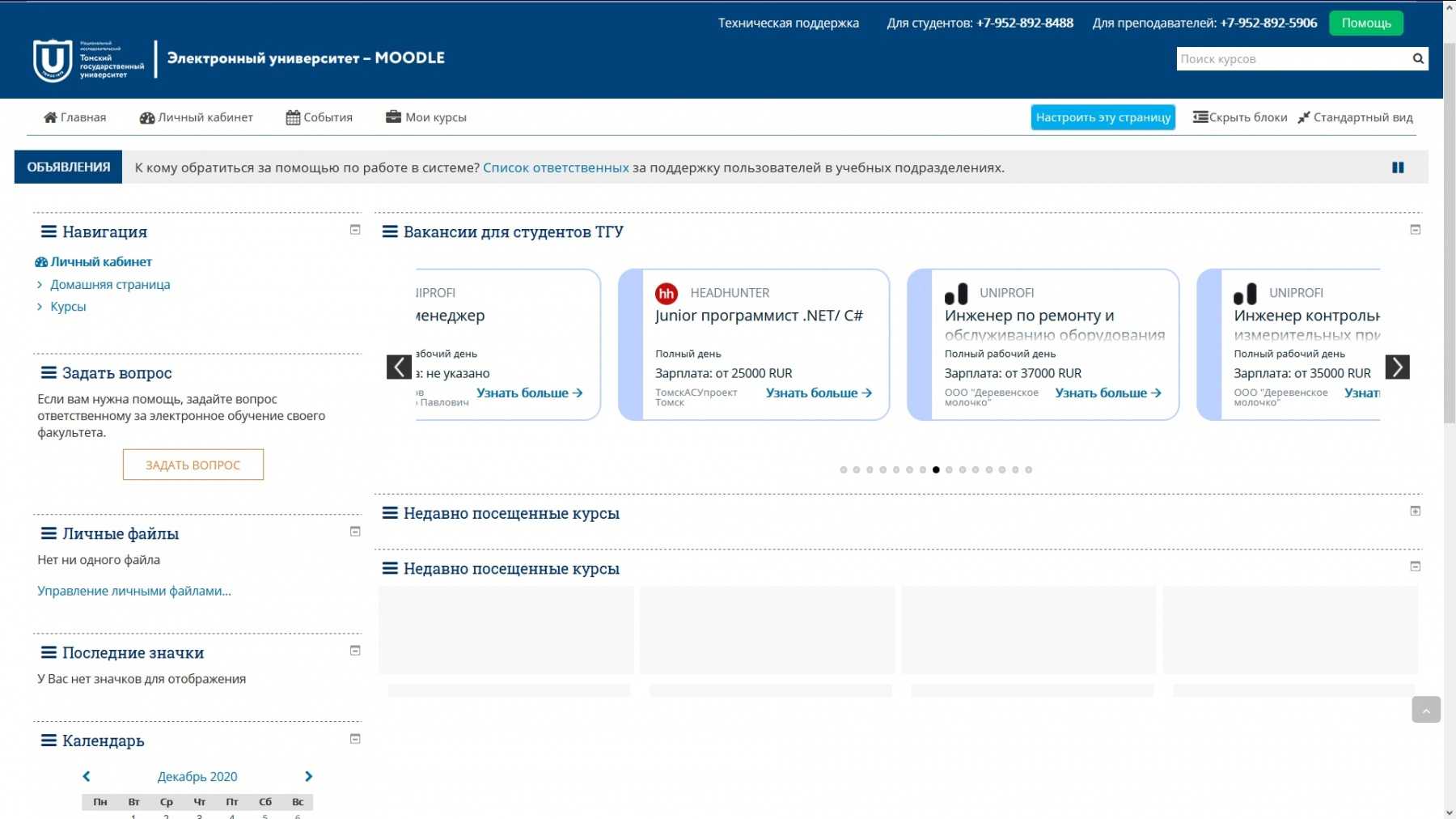This screenshot has height=819, width=1456.
Task: Click Junior программист .NET/ C# title
Action: point(759,316)
